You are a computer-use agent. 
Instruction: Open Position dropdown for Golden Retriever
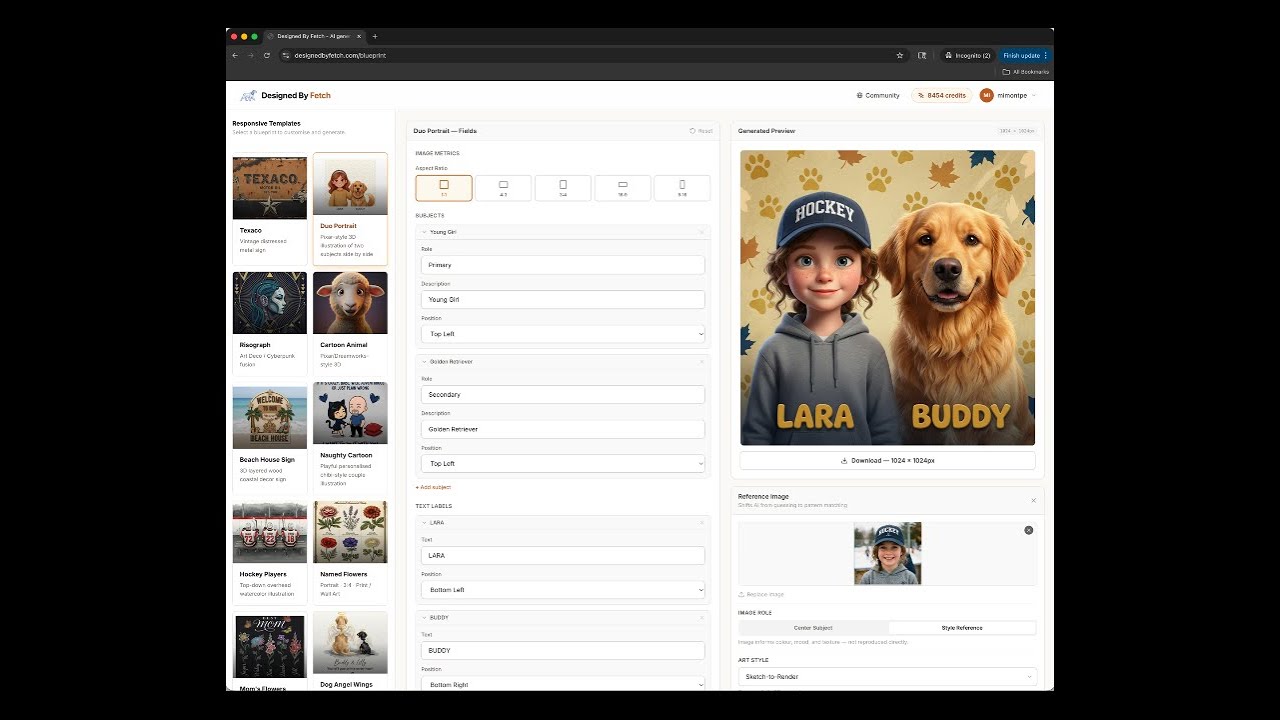[x=563, y=464]
